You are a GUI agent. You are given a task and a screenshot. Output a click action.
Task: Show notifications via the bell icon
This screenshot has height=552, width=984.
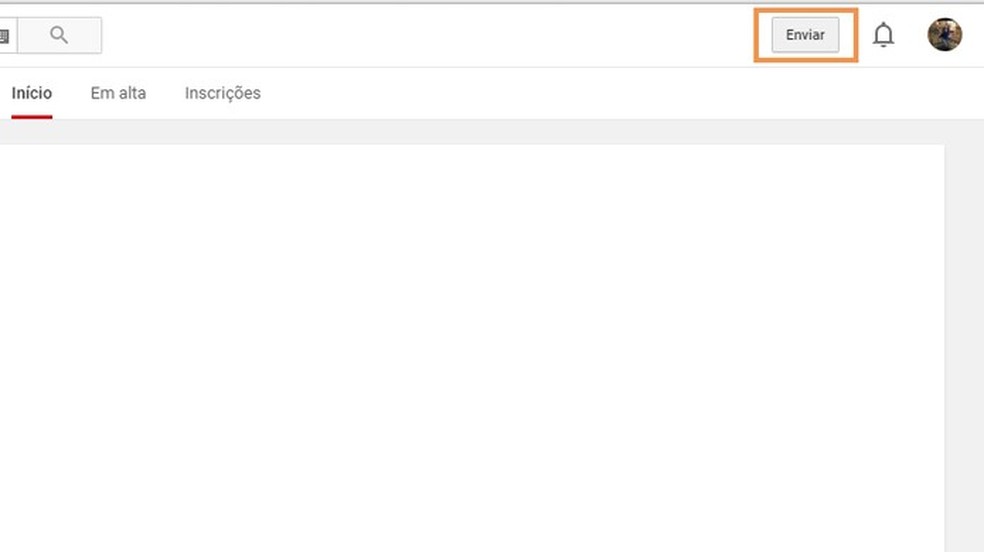[x=883, y=36]
